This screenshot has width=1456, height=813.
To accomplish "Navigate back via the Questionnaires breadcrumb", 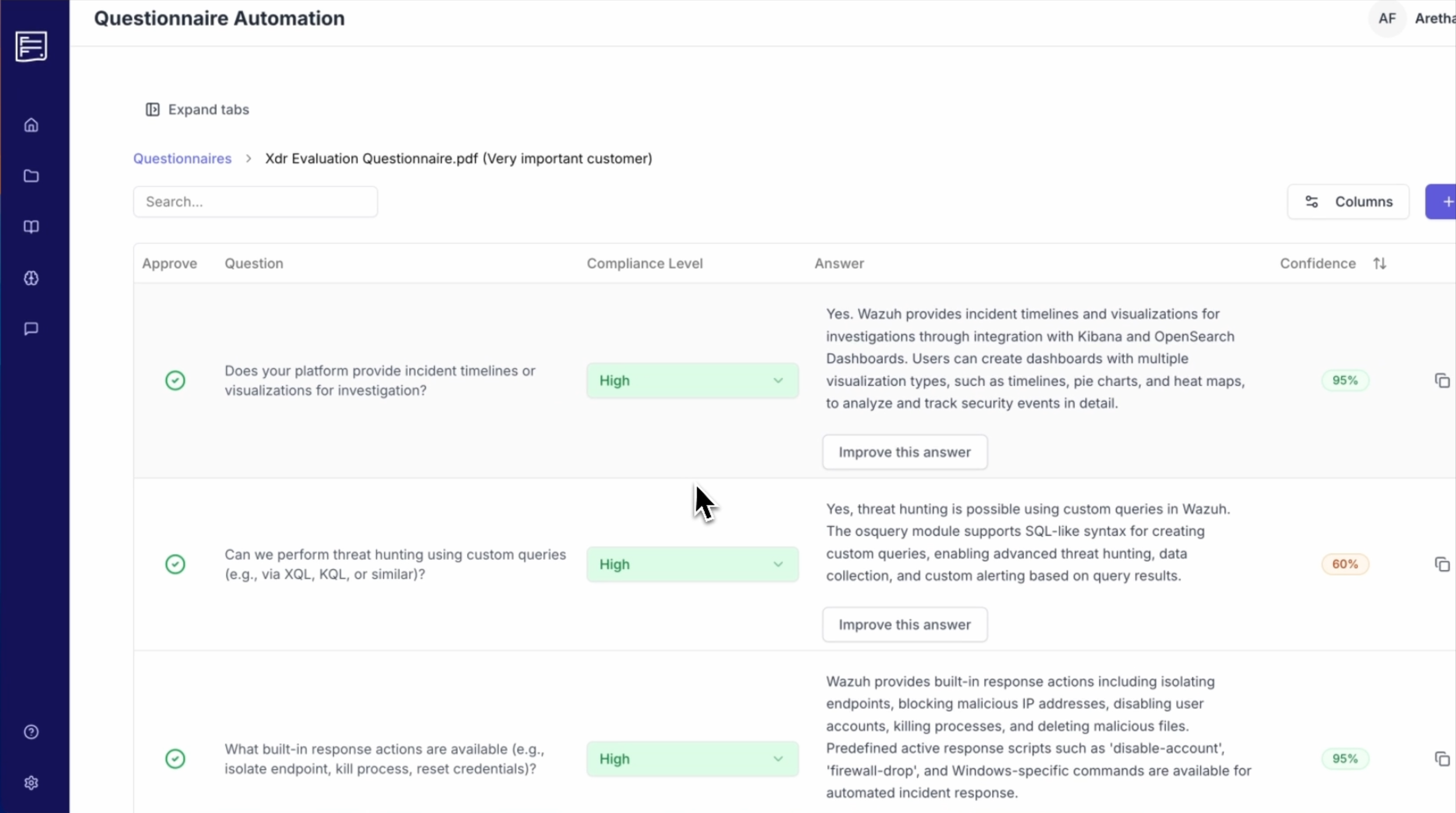I will 181,158.
